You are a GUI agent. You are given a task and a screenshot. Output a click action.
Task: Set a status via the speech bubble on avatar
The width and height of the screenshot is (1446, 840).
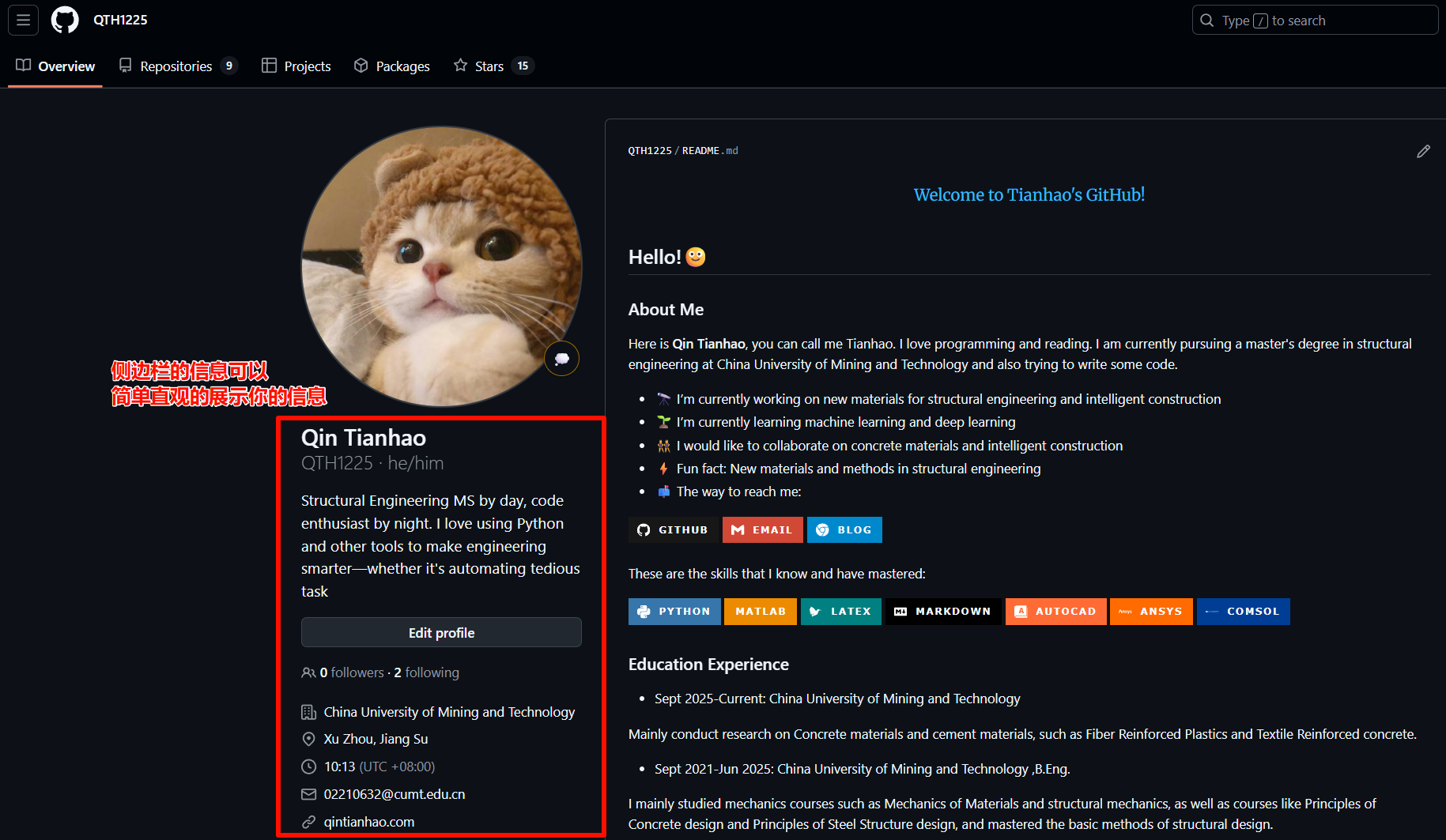tap(561, 358)
